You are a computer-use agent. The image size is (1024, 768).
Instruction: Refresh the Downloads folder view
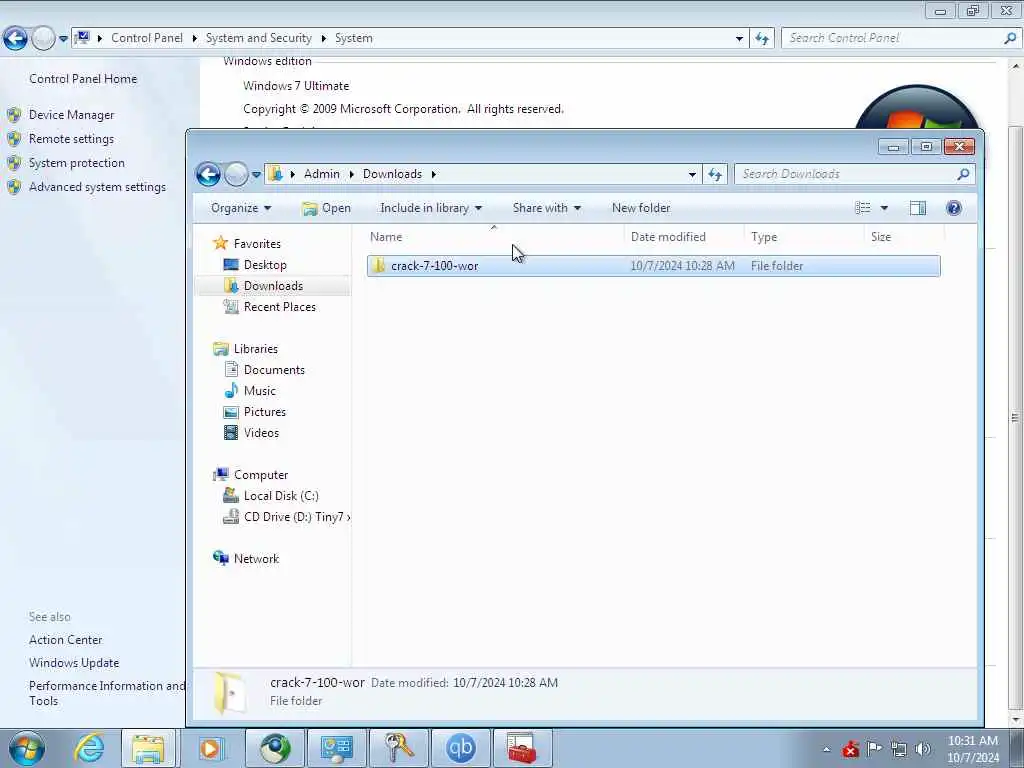tap(715, 174)
